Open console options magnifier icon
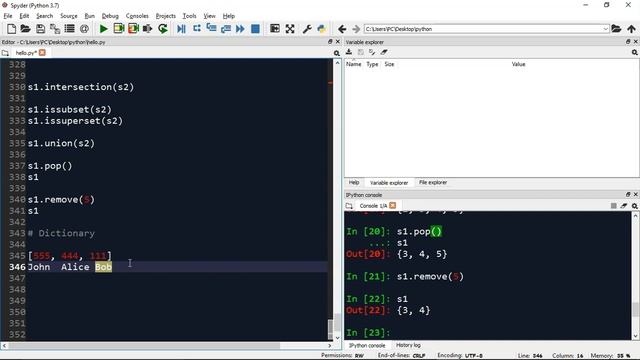This screenshot has width=640, height=360. (634, 206)
